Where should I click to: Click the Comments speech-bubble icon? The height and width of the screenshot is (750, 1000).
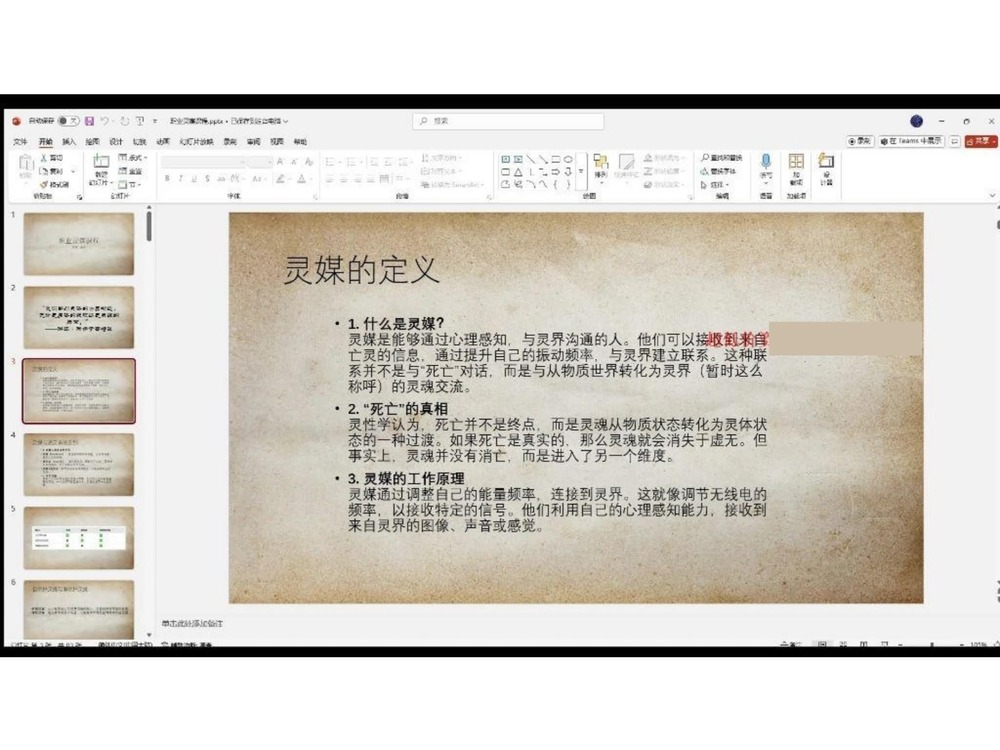click(x=954, y=141)
